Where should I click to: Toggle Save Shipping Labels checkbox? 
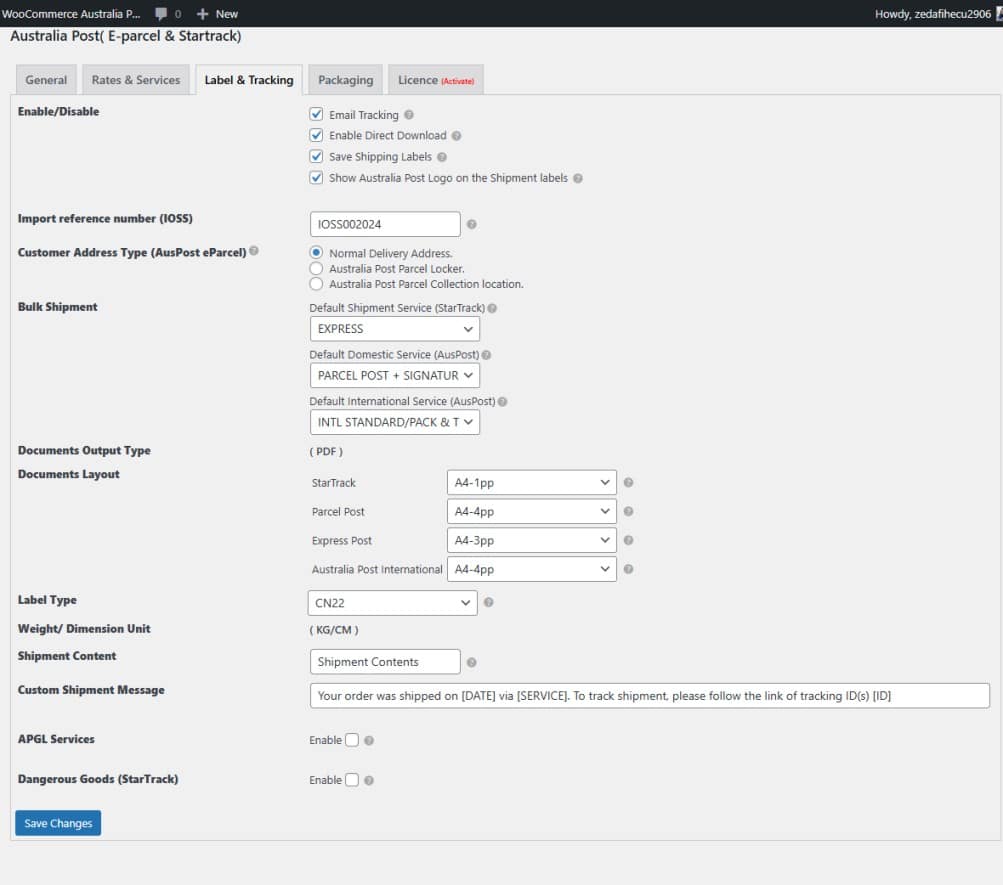(316, 157)
